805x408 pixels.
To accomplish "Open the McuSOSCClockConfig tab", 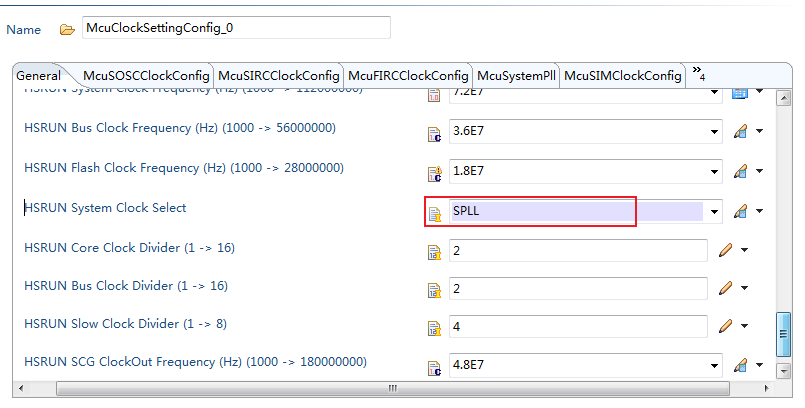I will pos(146,76).
